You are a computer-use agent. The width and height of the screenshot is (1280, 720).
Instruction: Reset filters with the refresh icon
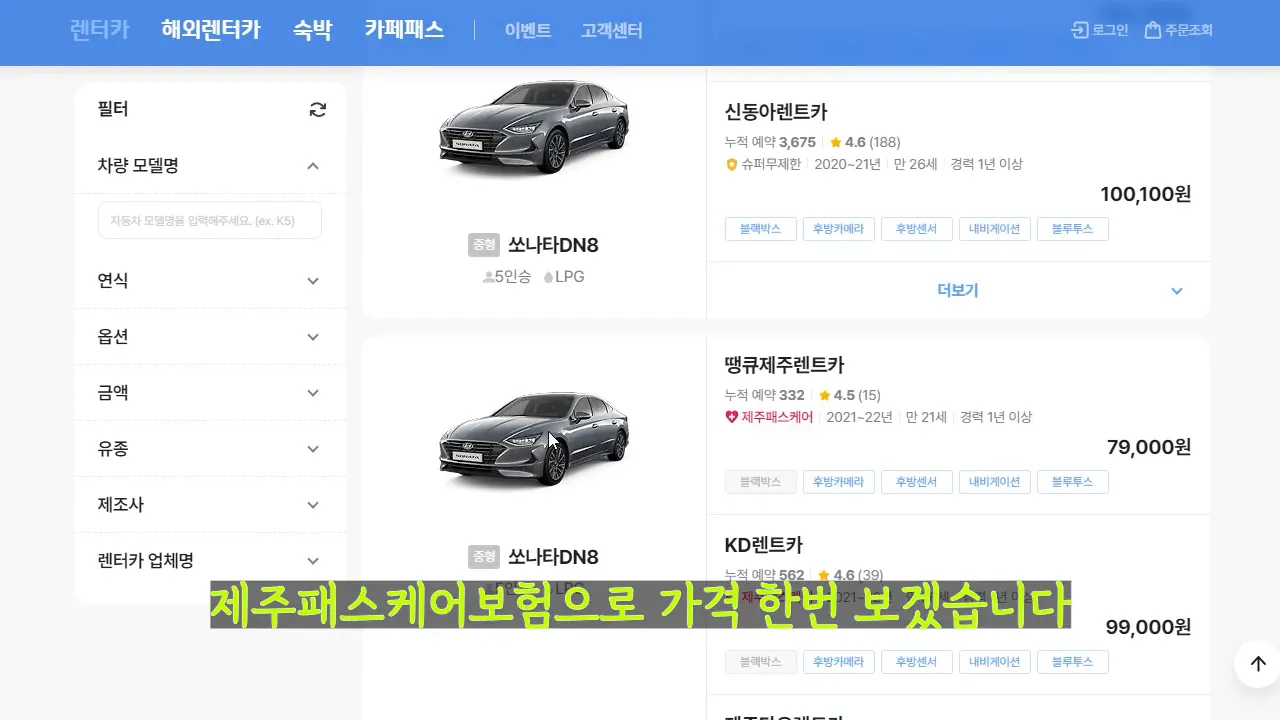(318, 110)
